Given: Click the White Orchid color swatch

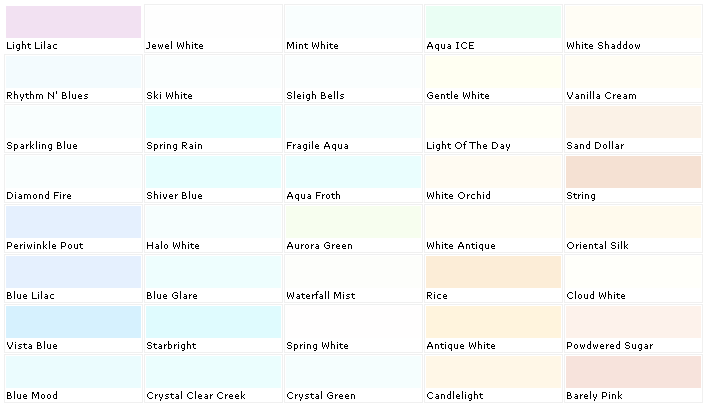Looking at the screenshot, I should (493, 172).
